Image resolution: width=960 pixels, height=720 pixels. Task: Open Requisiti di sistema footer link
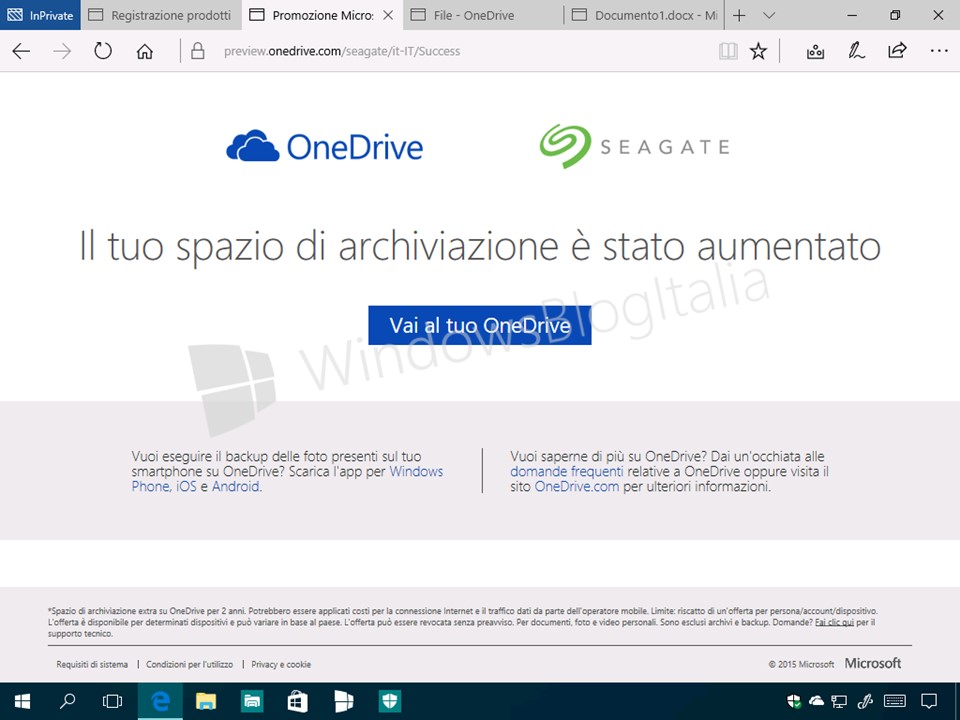(x=92, y=664)
